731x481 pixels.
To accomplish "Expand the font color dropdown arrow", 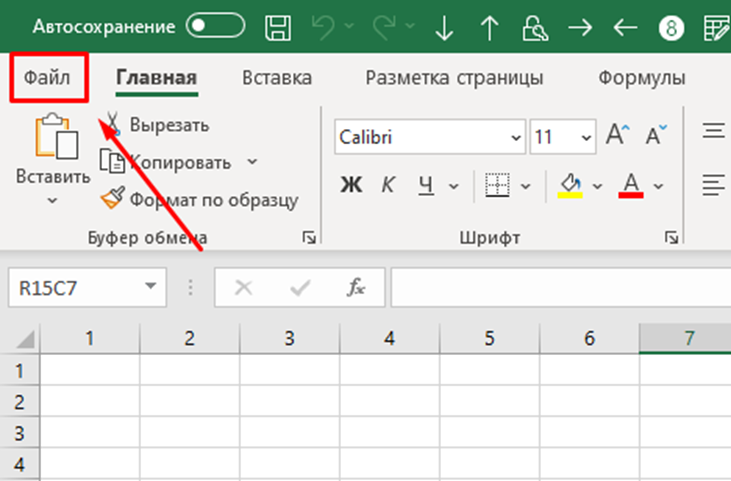I will (x=658, y=186).
